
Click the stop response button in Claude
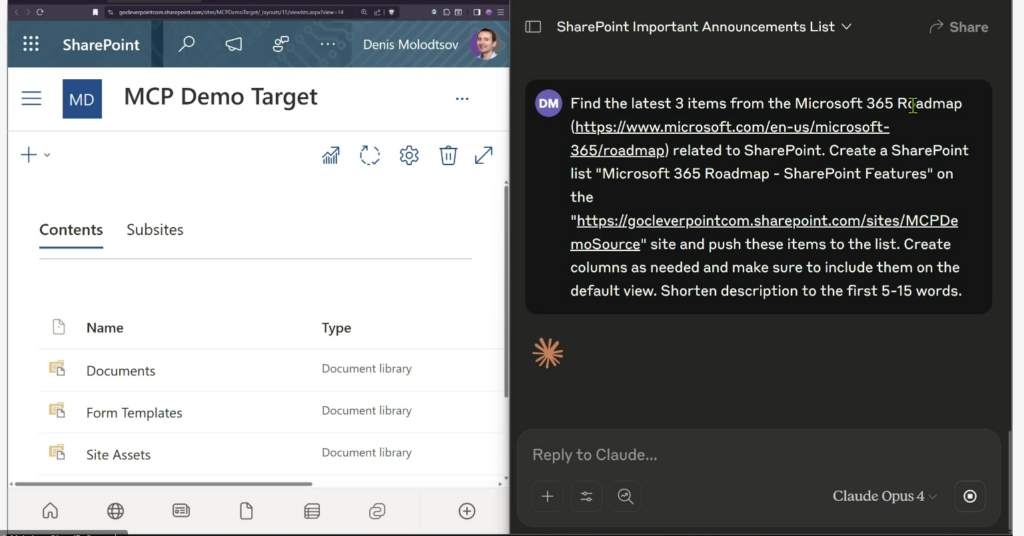click(x=970, y=496)
